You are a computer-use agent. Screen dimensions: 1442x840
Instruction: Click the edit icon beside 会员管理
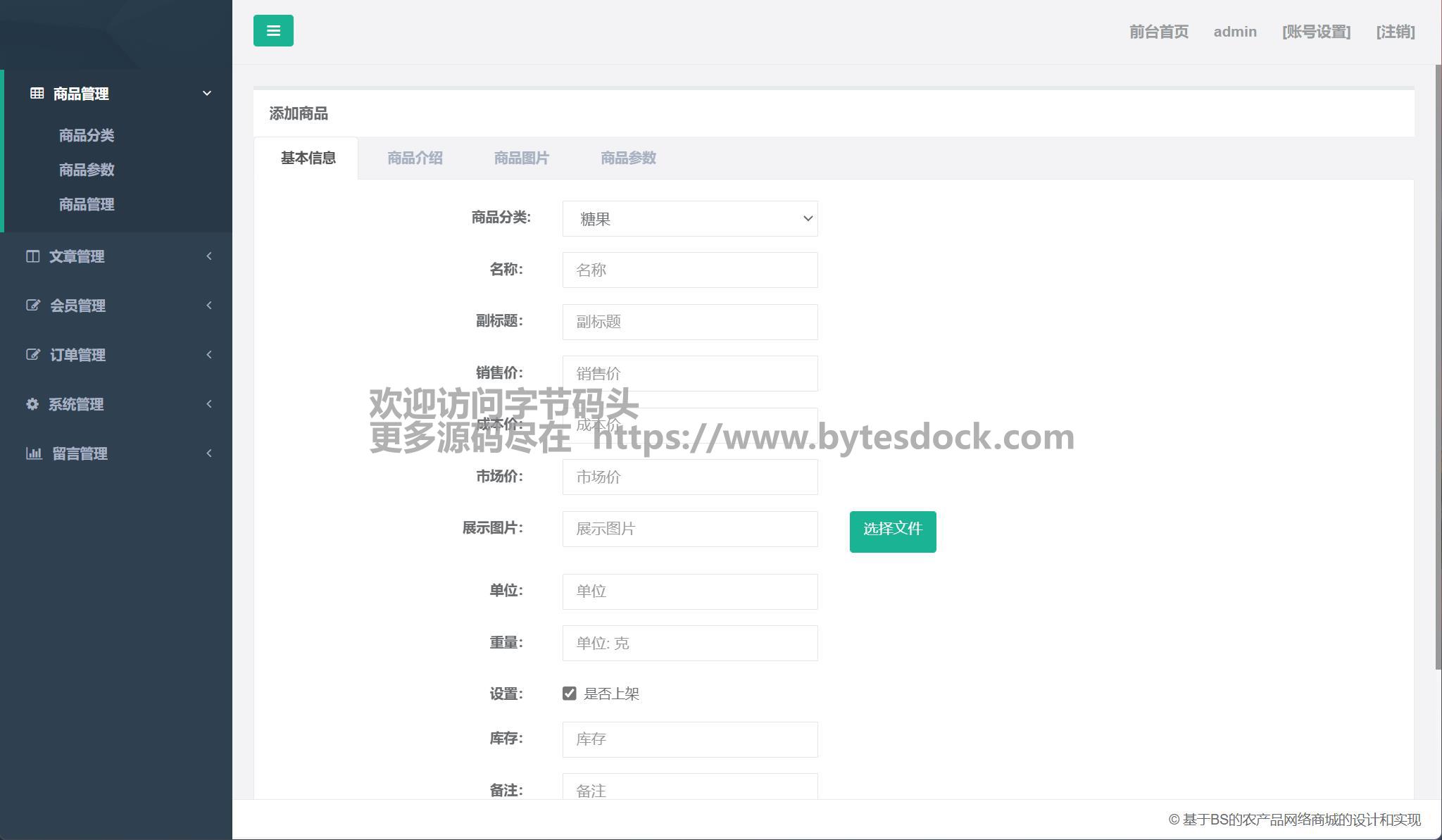(32, 305)
